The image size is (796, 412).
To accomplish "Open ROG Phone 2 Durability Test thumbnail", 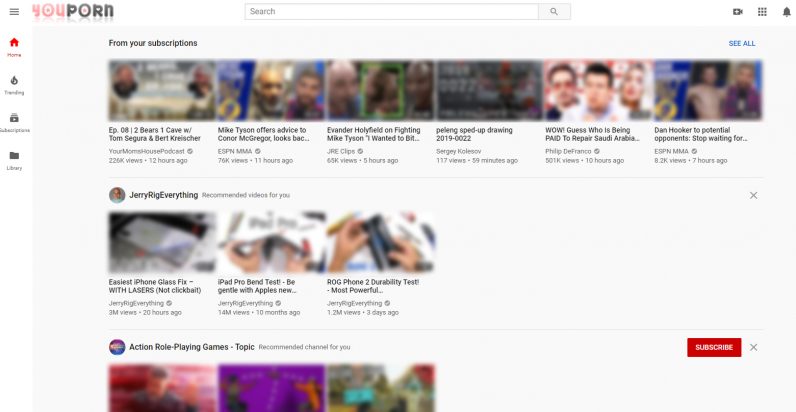I will (379, 242).
